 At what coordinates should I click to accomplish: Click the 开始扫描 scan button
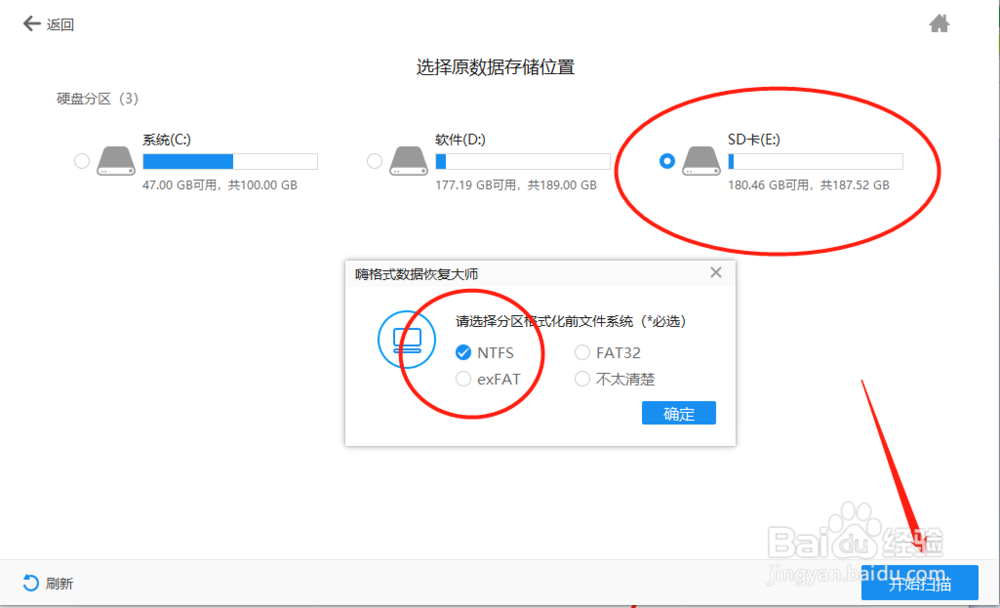pos(922,583)
